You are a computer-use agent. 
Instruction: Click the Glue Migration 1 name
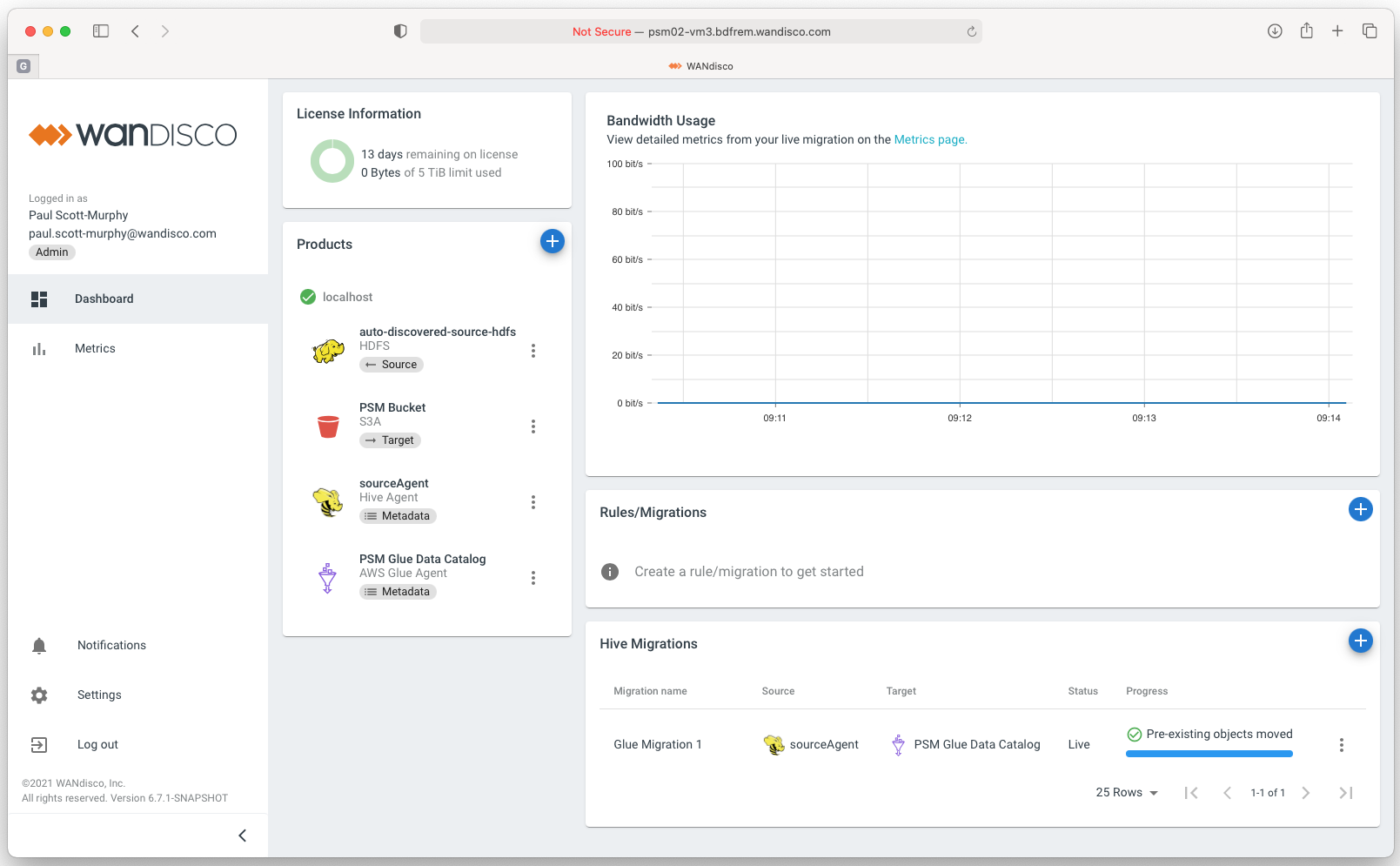(x=658, y=745)
